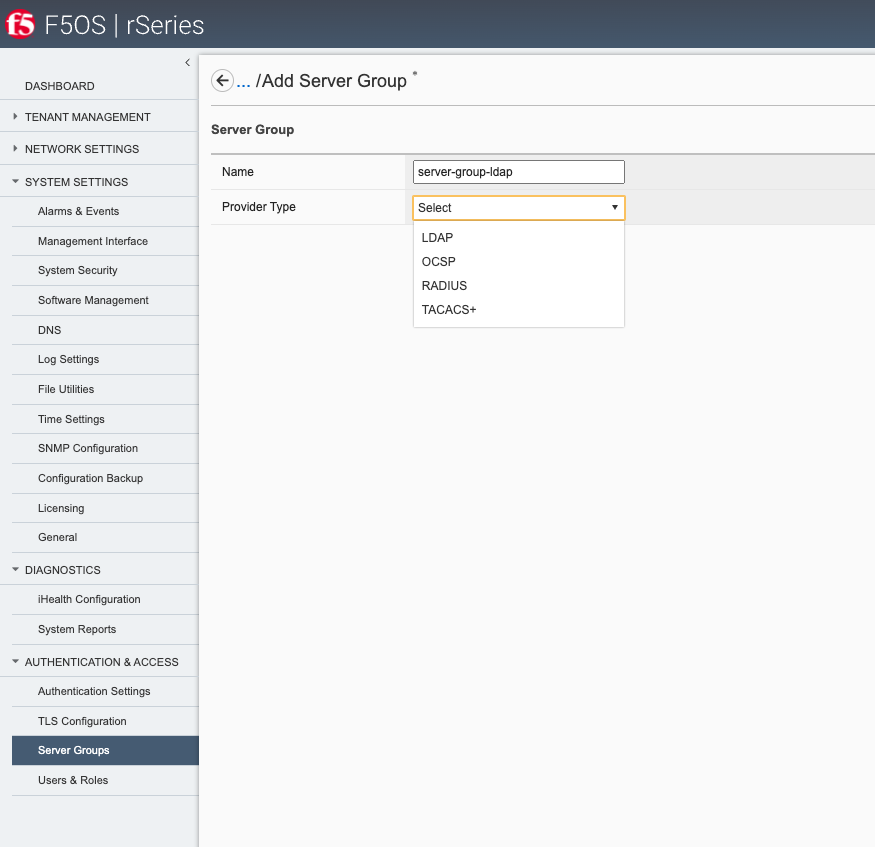The height and width of the screenshot is (847, 875).
Task: Open the Dashboard page
Action: (60, 86)
